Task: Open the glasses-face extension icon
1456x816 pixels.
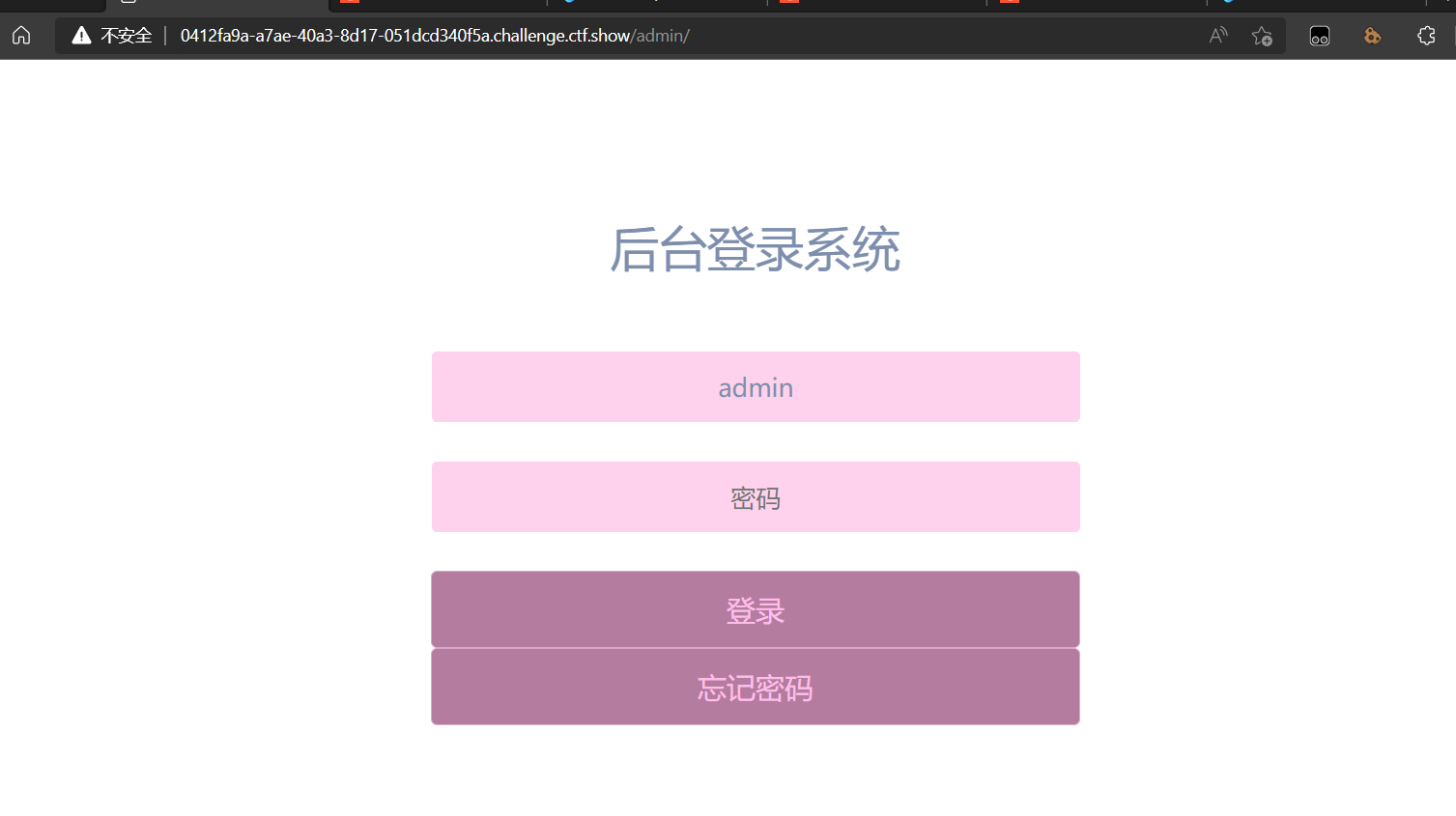Action: [1320, 36]
